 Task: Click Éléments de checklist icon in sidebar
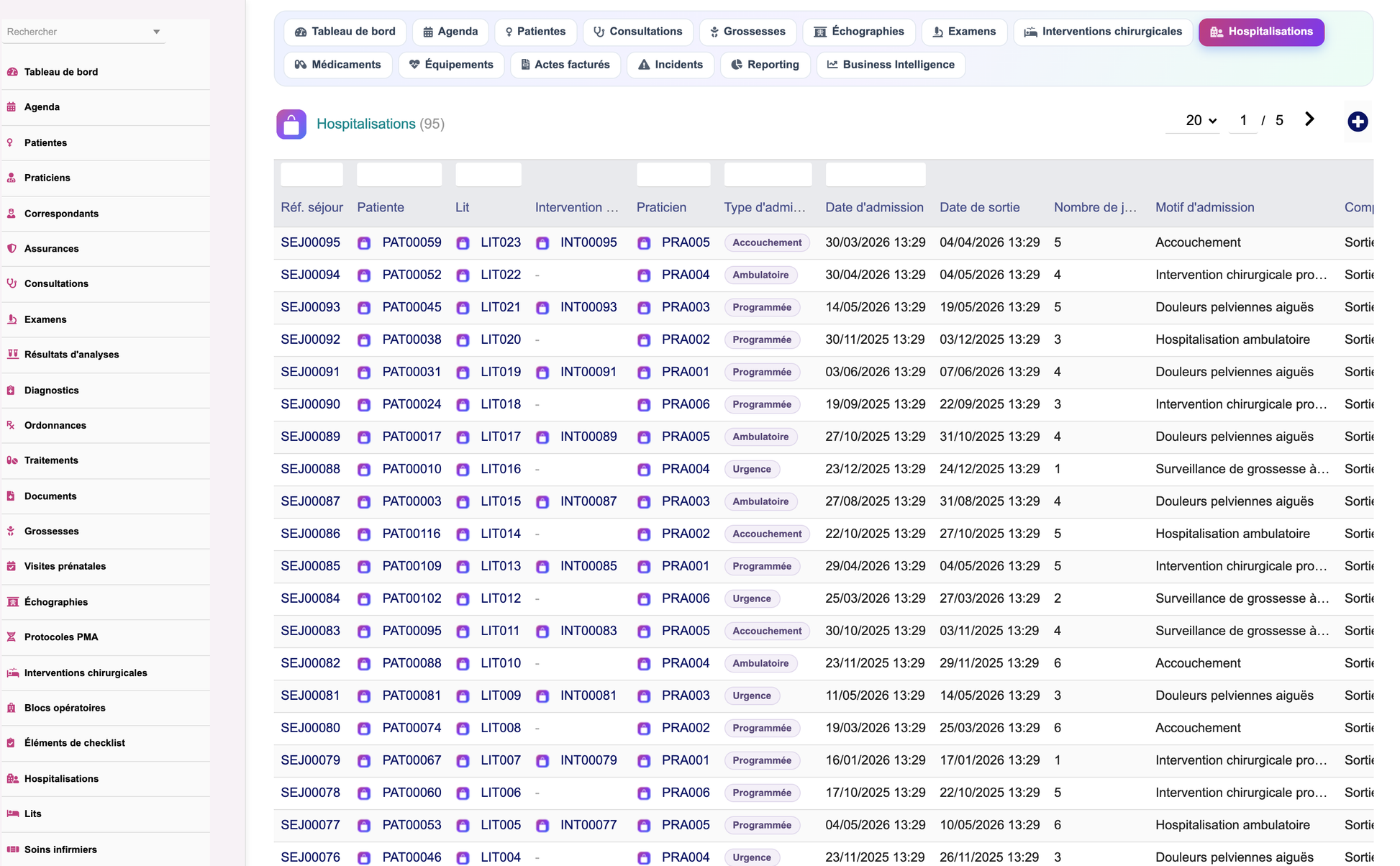12,743
